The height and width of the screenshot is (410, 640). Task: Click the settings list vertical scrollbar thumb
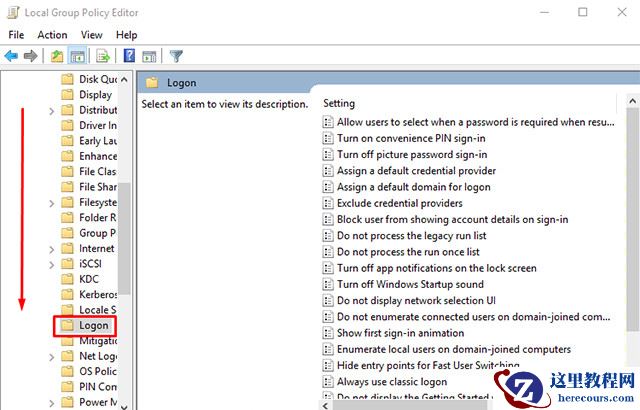(x=632, y=220)
